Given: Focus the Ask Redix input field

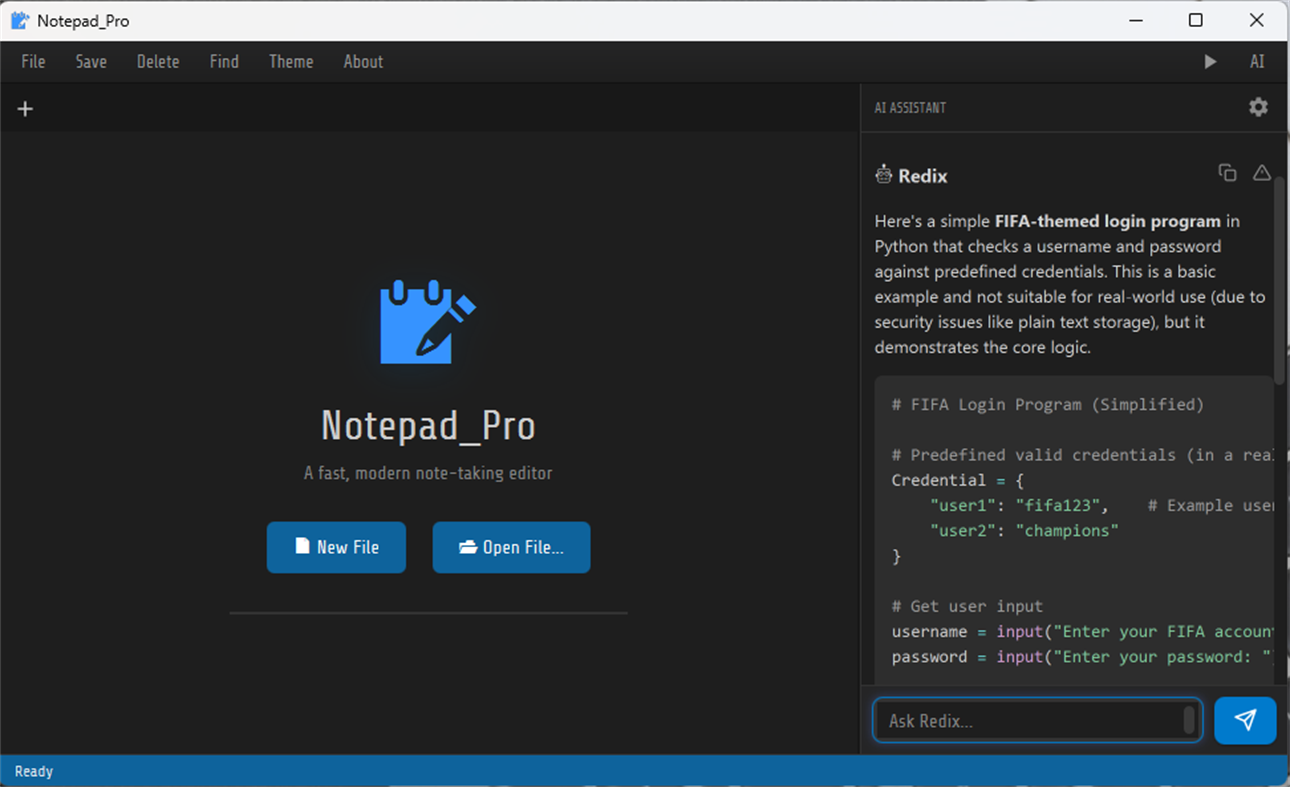Looking at the screenshot, I should coord(1037,720).
